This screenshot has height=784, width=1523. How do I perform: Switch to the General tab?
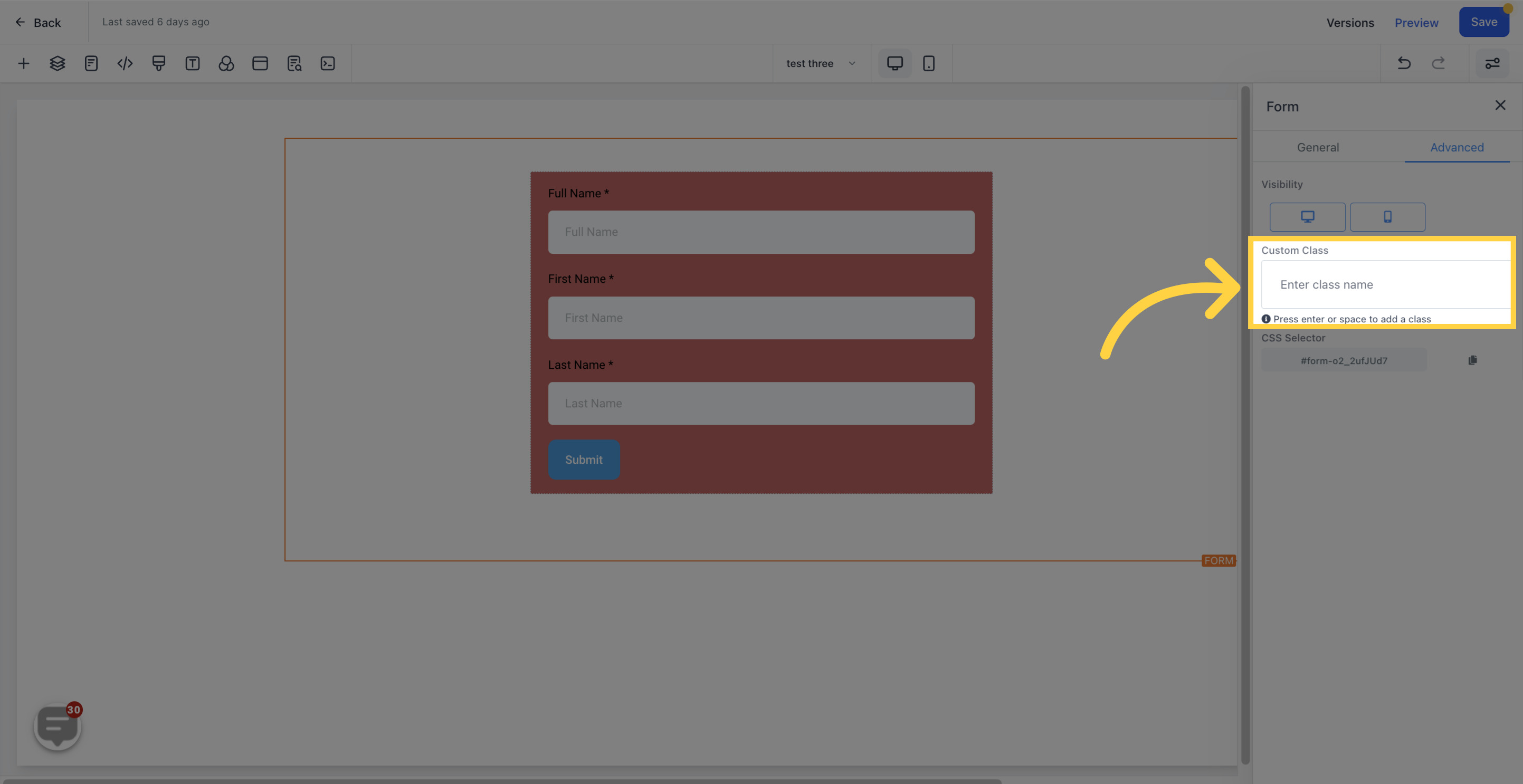pyautogui.click(x=1318, y=147)
